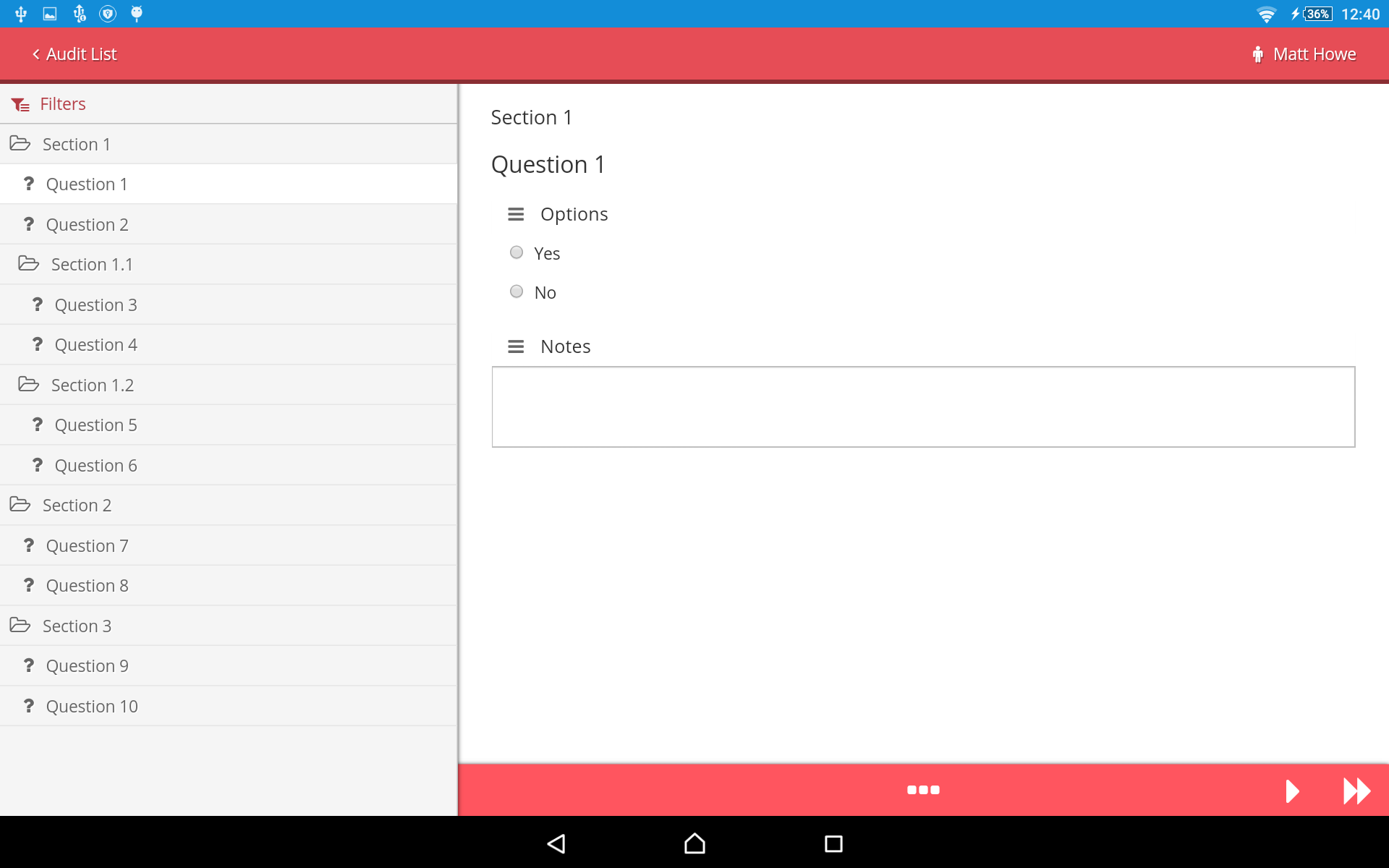Image resolution: width=1389 pixels, height=868 pixels.
Task: Select Question 1 in the sidebar
Action: coord(229,184)
